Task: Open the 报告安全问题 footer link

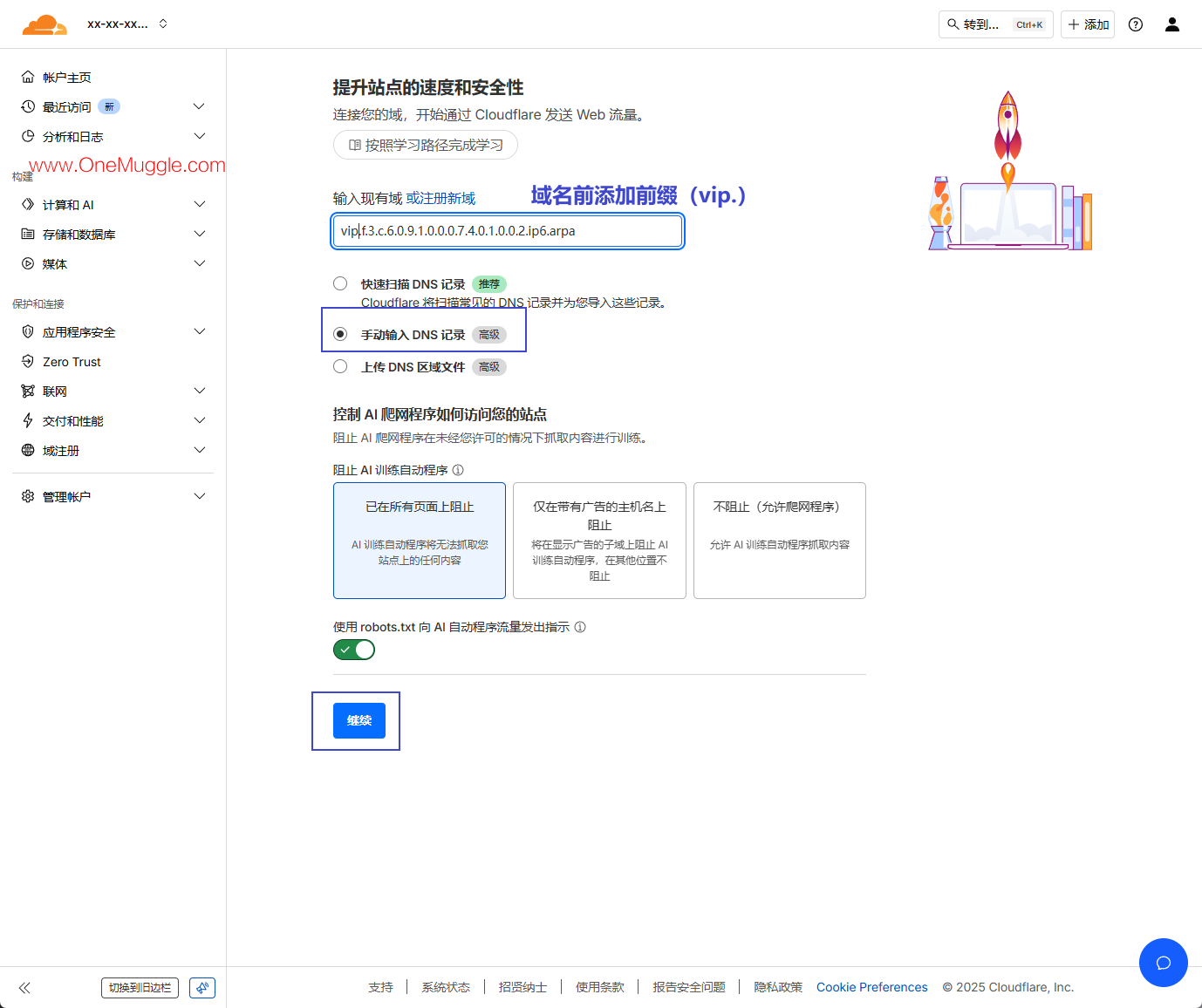Action: (x=689, y=987)
